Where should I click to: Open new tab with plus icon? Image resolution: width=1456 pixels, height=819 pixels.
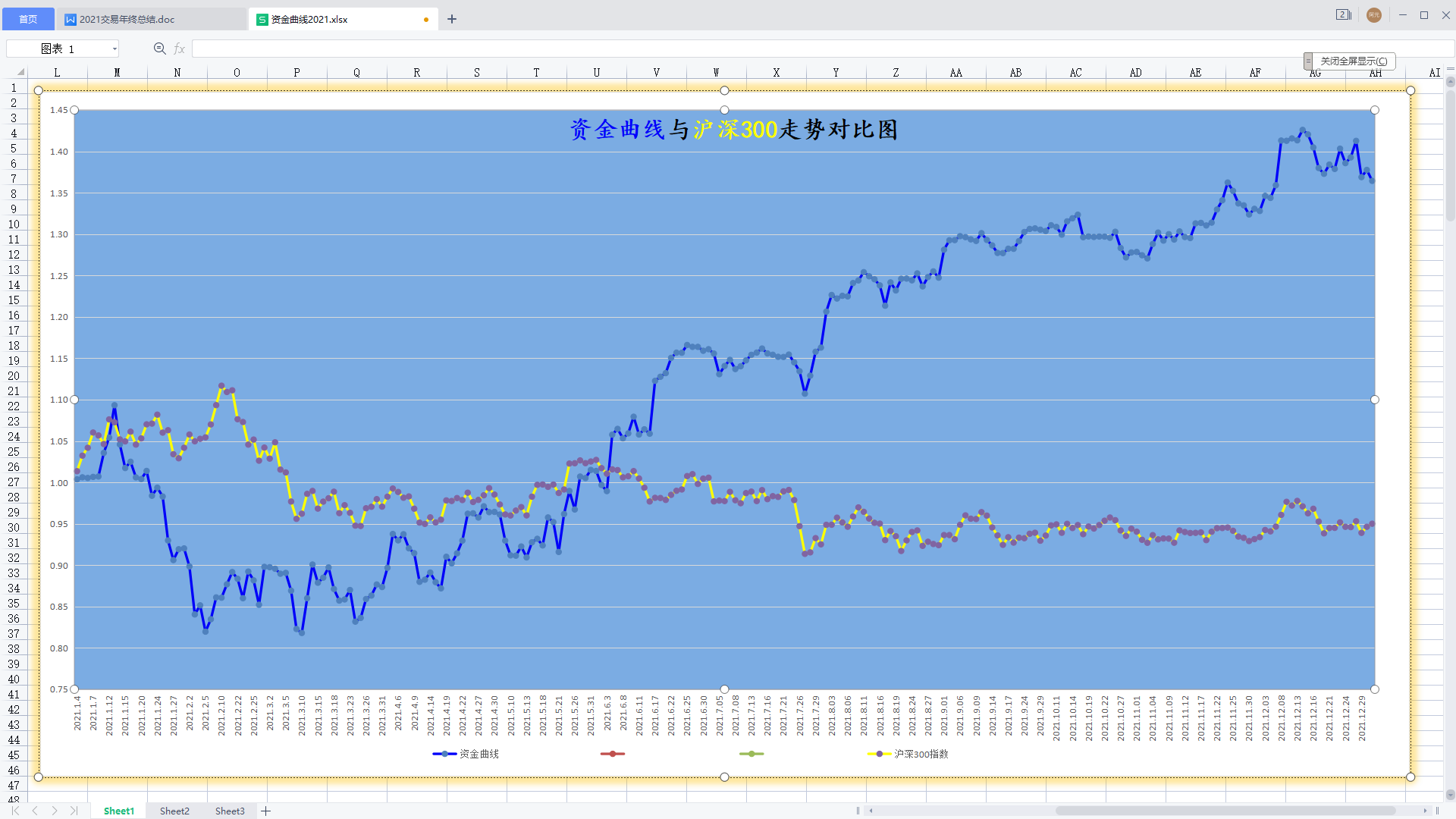[x=452, y=19]
